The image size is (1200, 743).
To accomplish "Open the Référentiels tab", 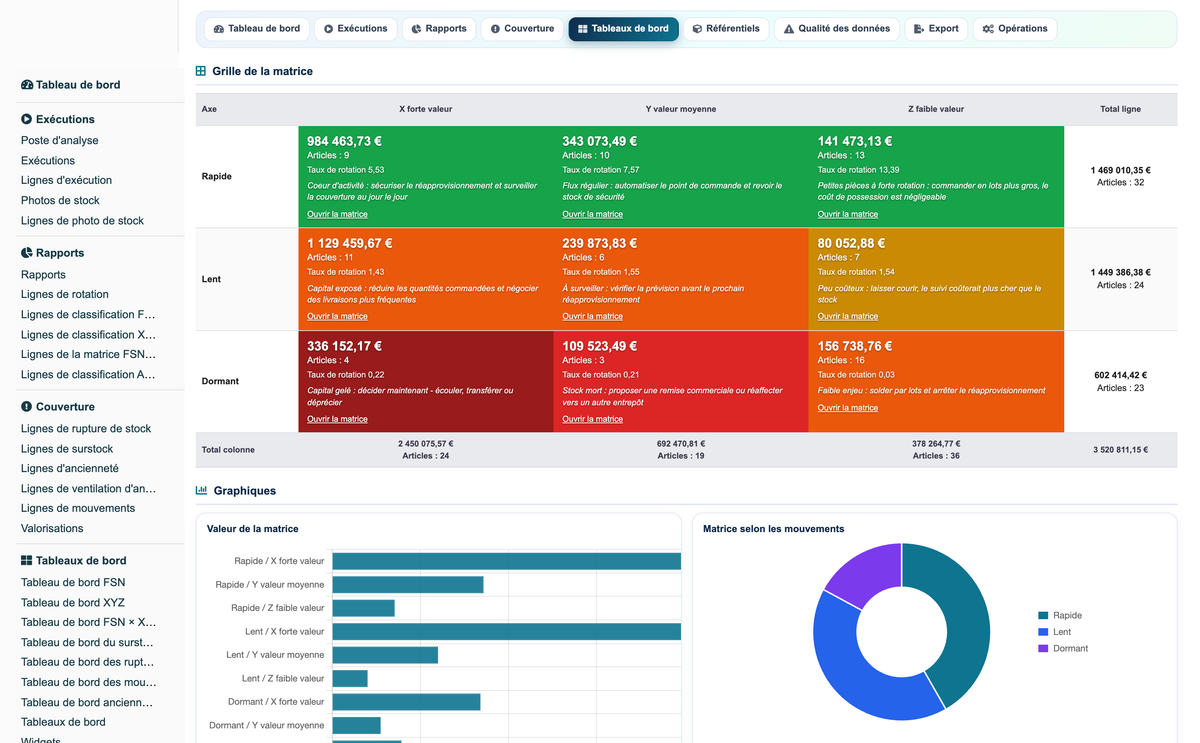I will 726,29.
